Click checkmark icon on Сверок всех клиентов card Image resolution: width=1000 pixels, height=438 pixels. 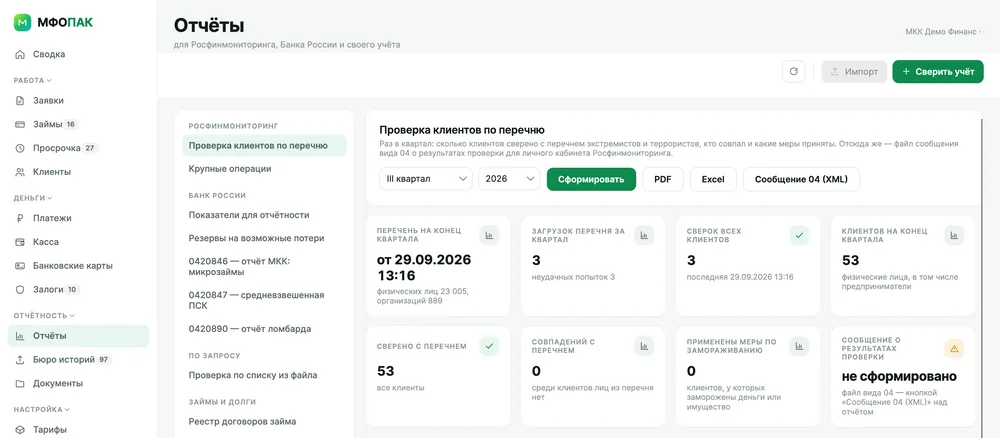coord(799,235)
